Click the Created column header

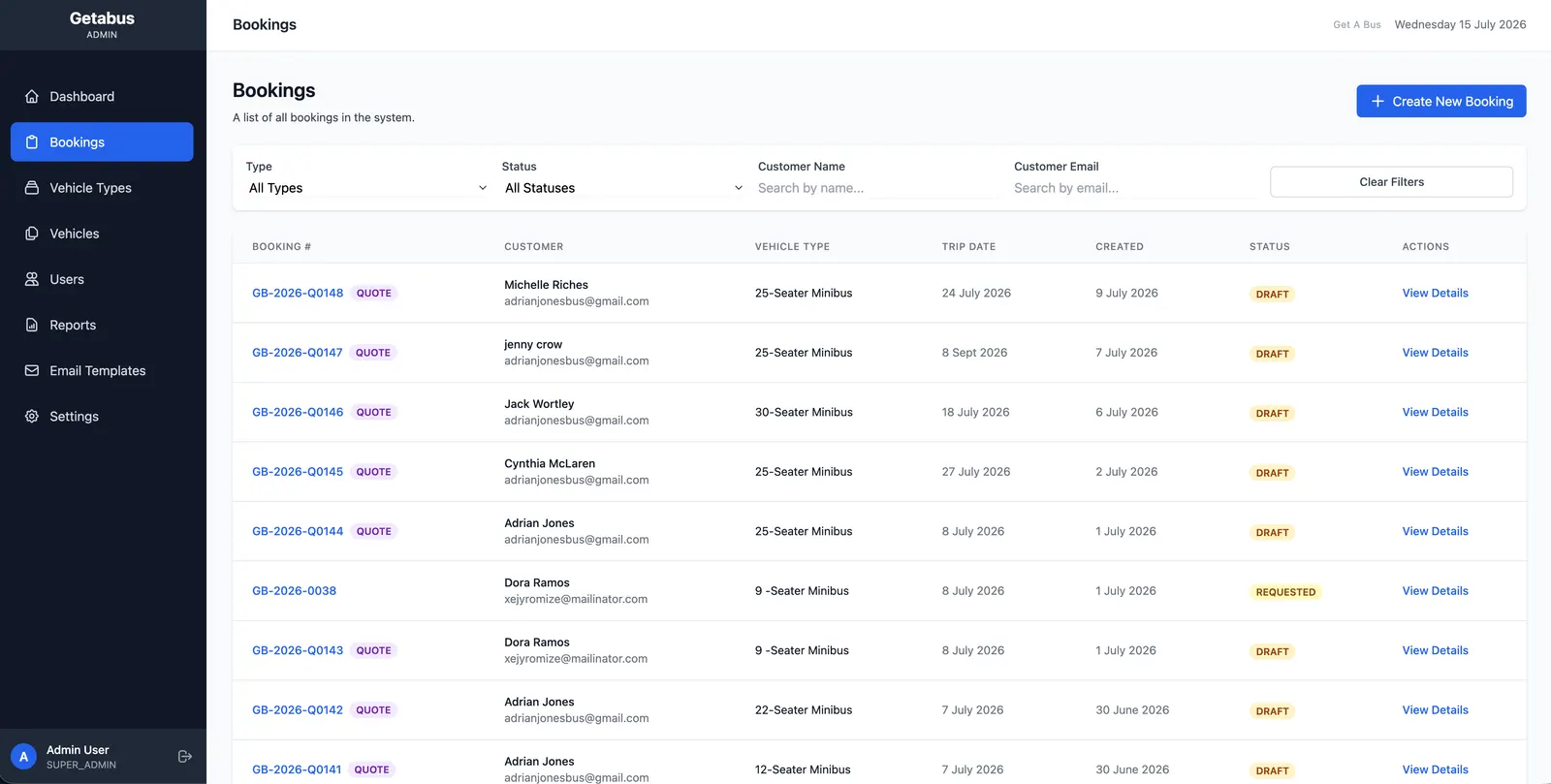click(x=1120, y=247)
